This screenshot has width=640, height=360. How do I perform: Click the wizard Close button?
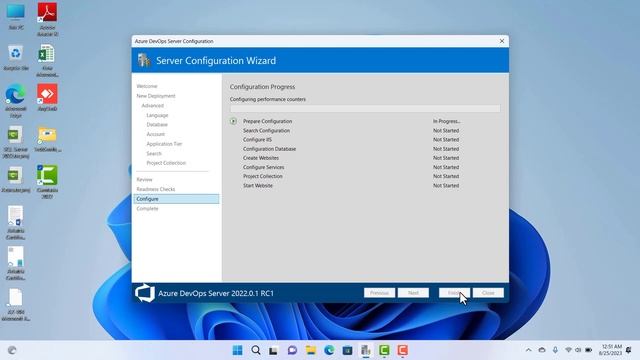[x=488, y=293]
